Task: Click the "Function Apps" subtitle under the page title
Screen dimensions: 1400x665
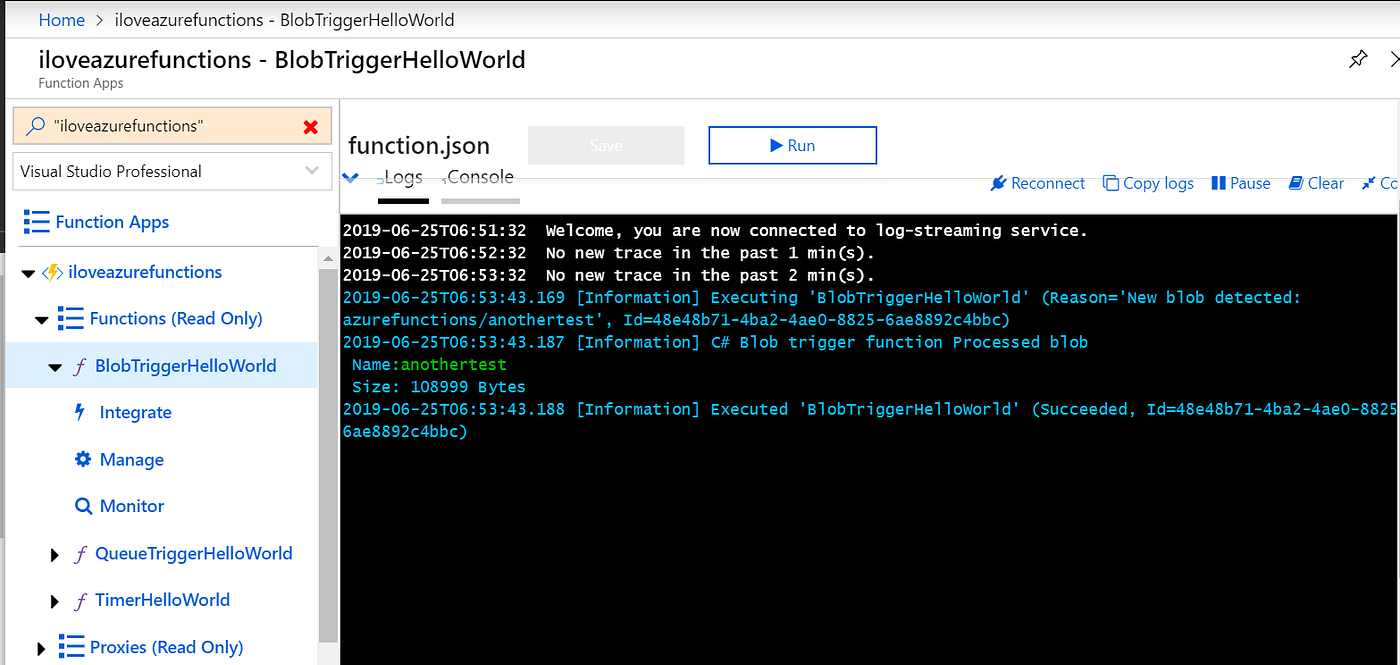Action: tap(81, 83)
